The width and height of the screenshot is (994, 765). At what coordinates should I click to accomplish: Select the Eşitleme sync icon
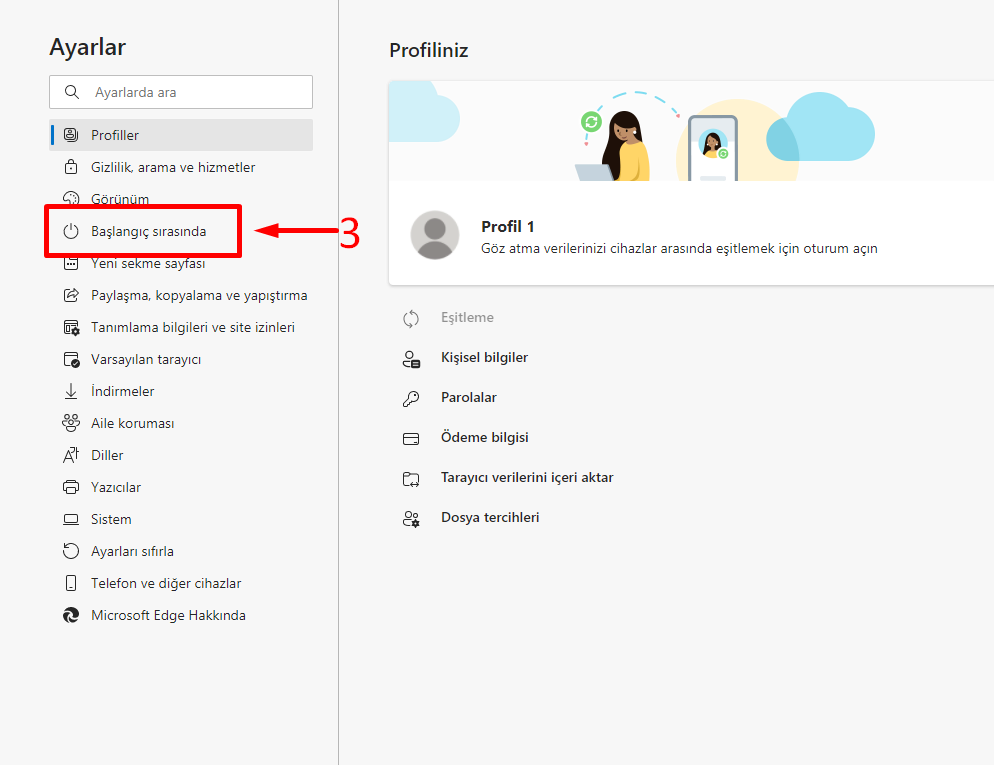coord(411,317)
